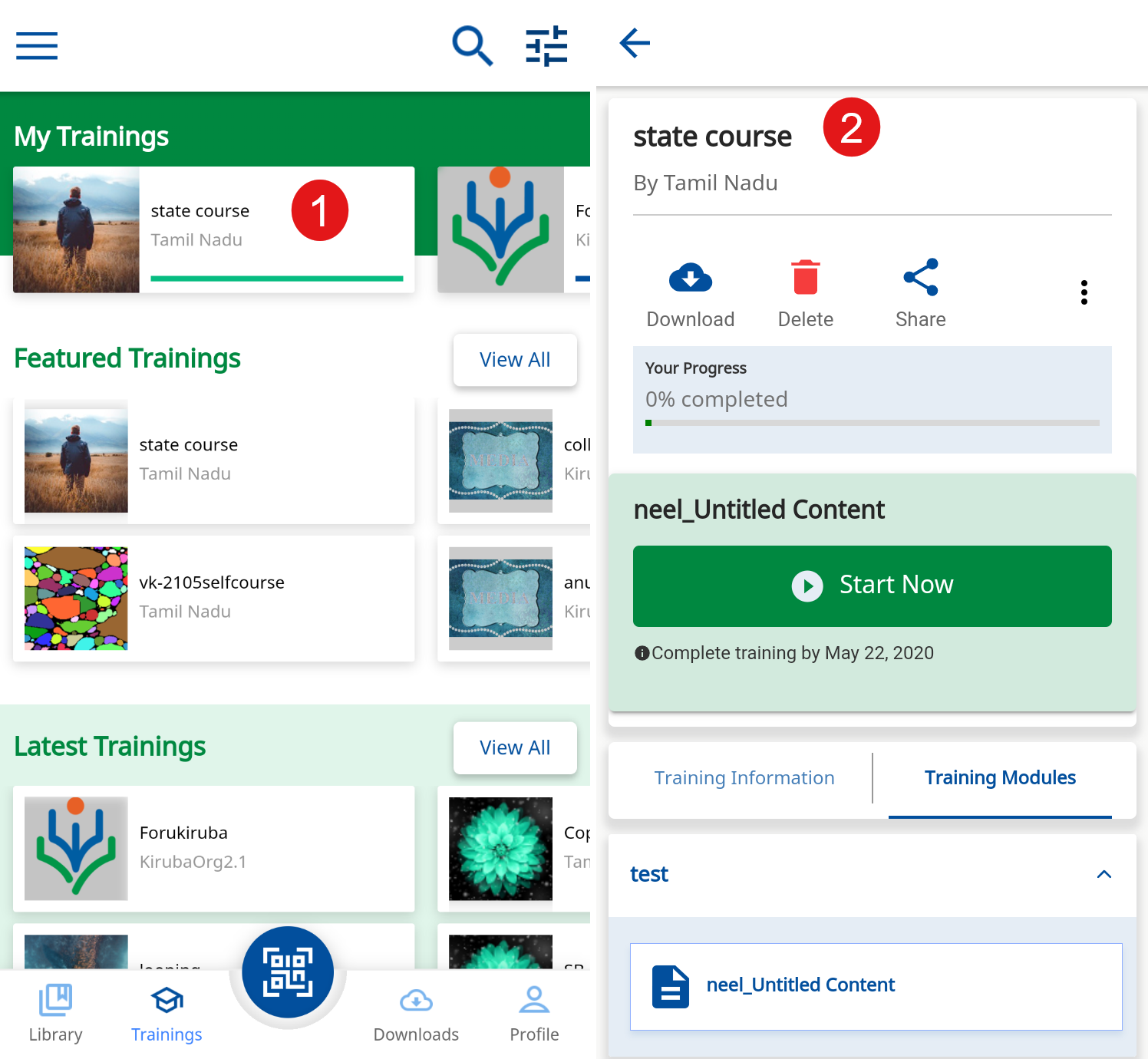Image resolution: width=1148 pixels, height=1059 pixels.
Task: Tap the search magnifier icon
Action: (471, 45)
